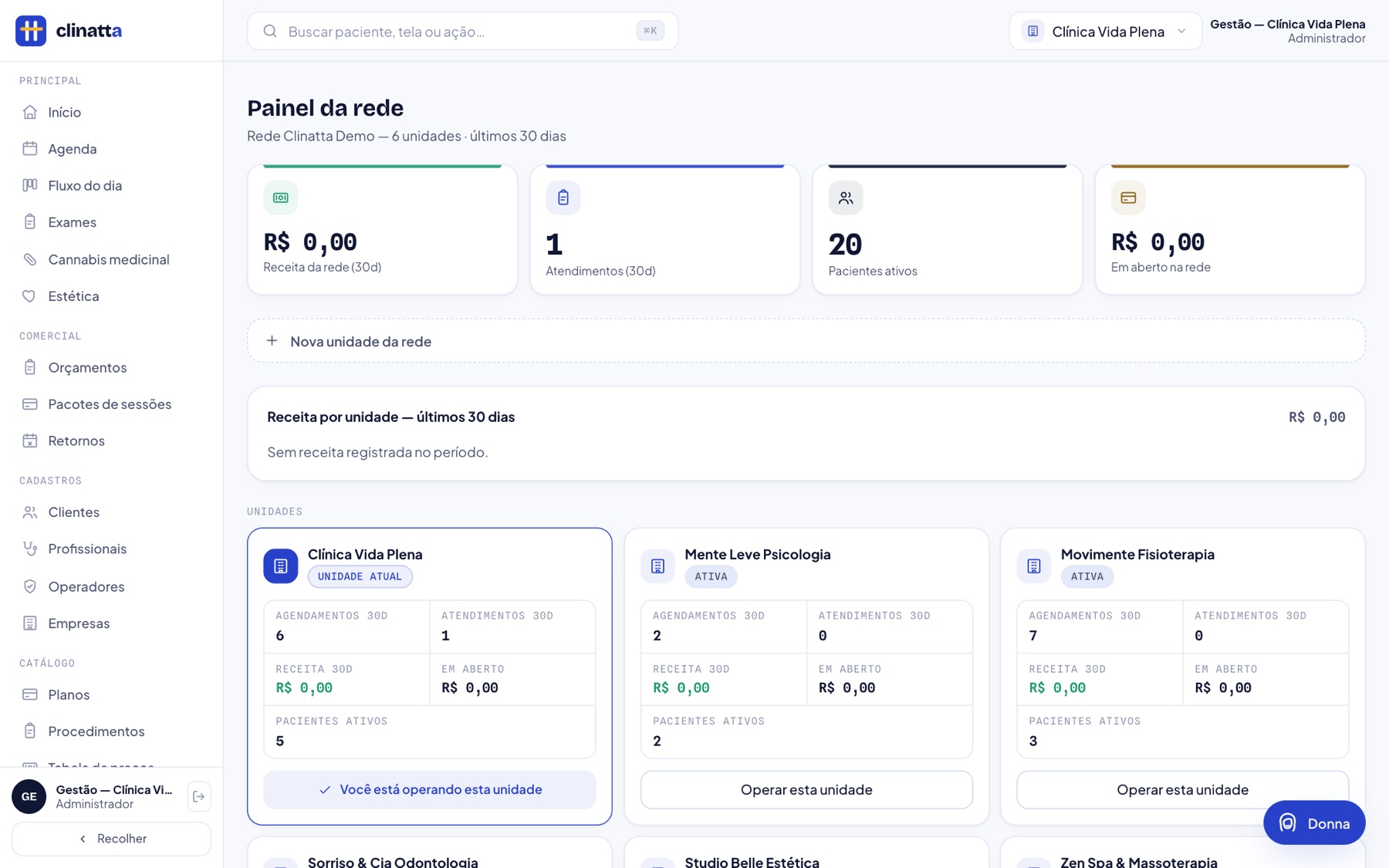This screenshot has height=868, width=1389.
Task: Click the Gestão — Clínica Vida Plena header profile
Action: [1287, 31]
